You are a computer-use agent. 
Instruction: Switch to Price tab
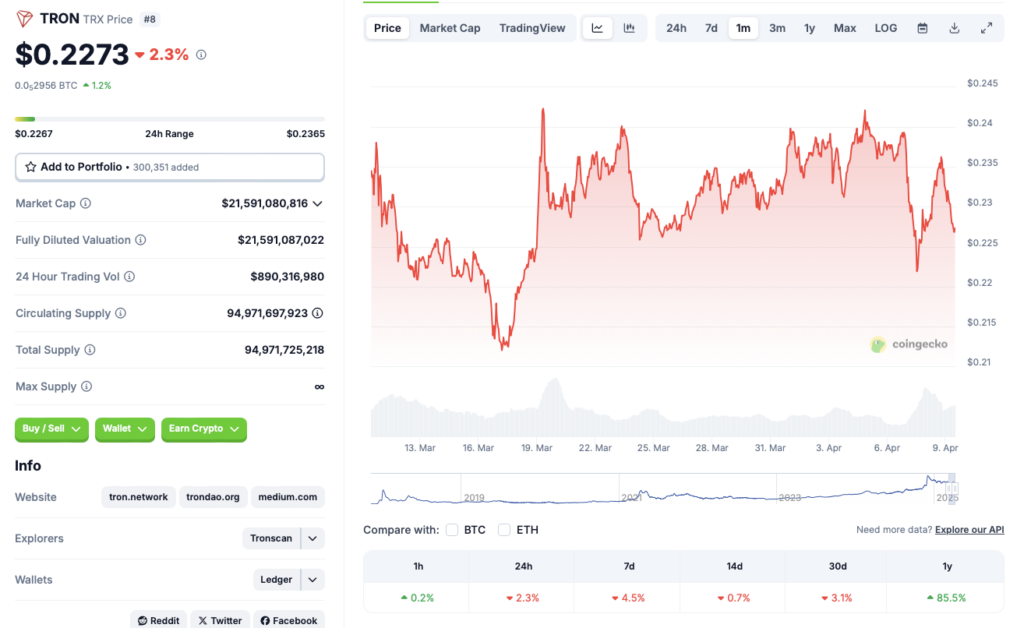click(x=387, y=28)
